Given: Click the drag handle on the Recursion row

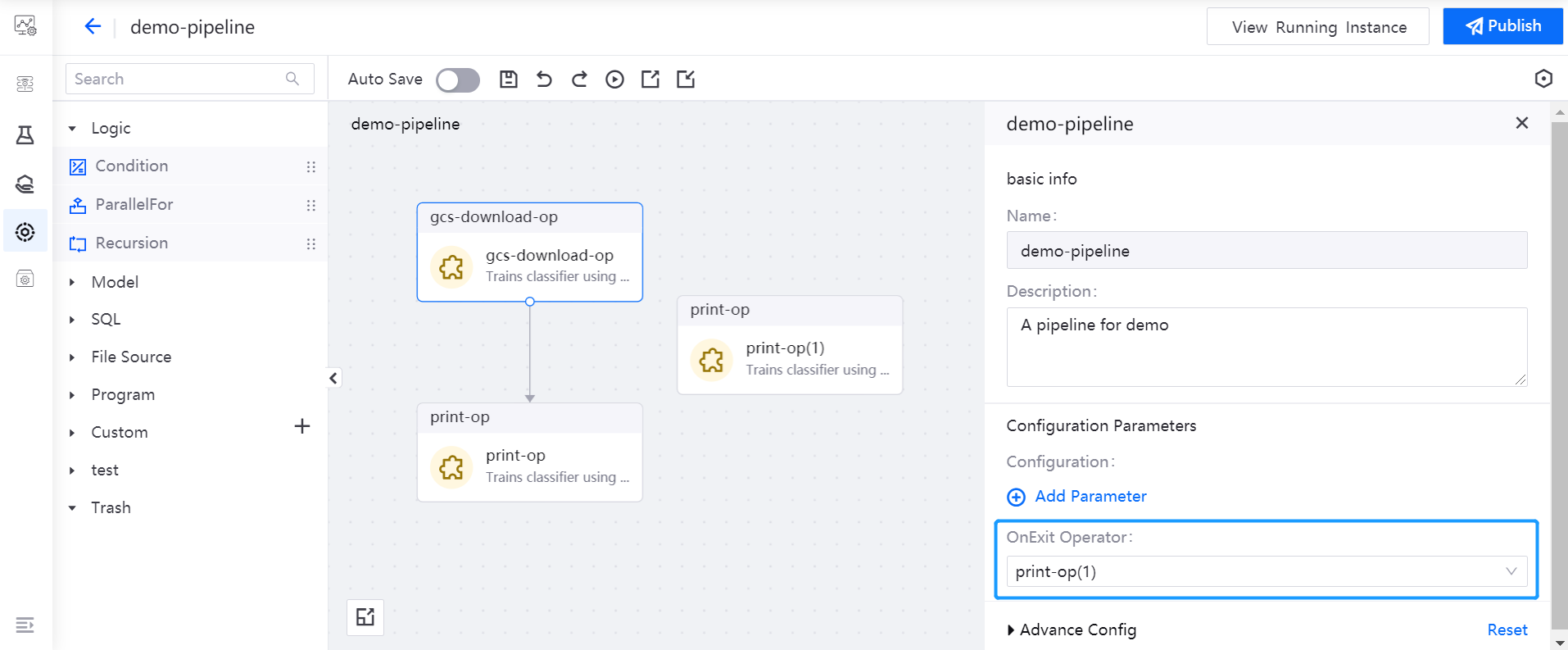Looking at the screenshot, I should click(311, 244).
